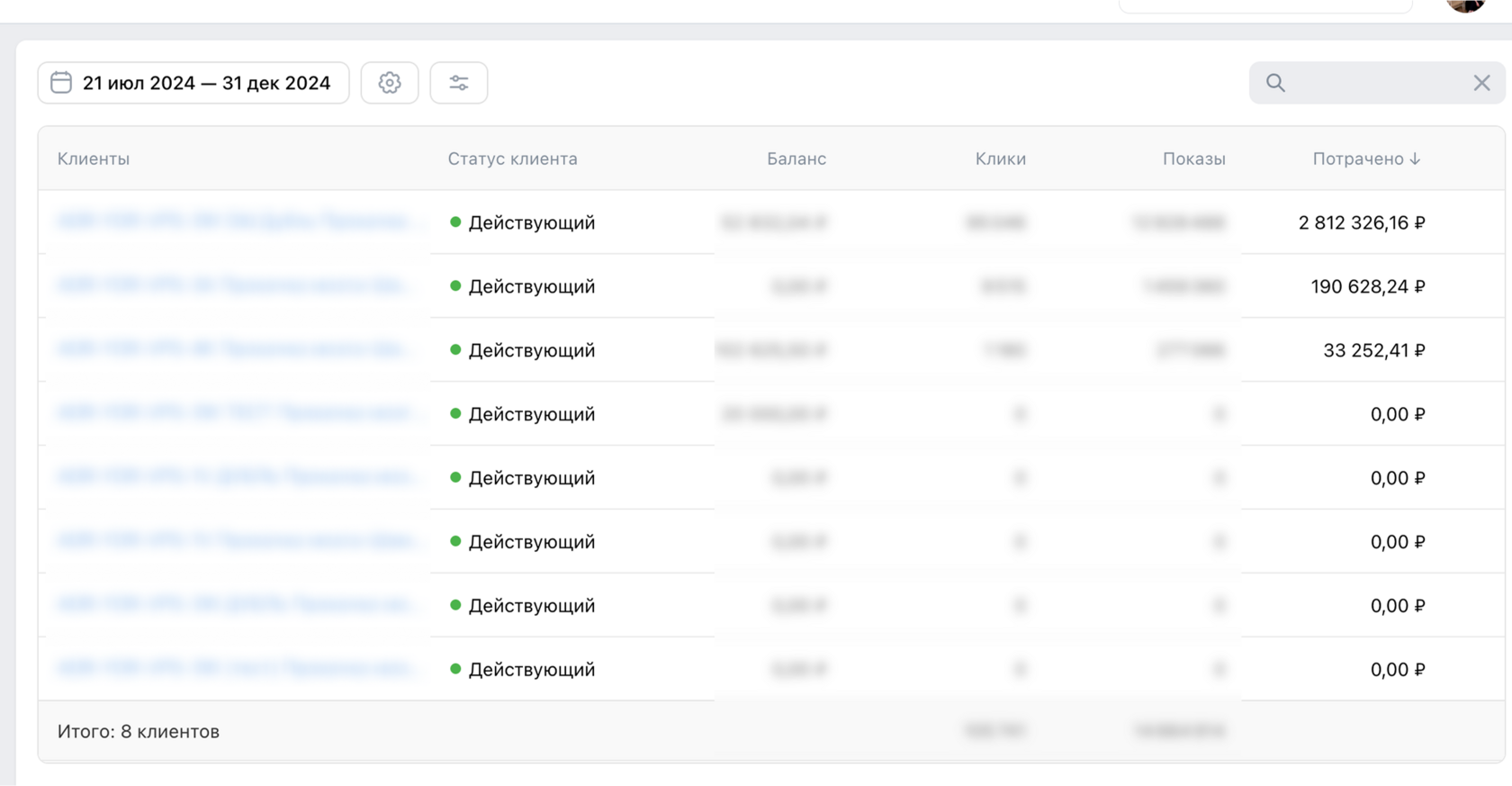Open the 21 июл 2024 — 31 дек 2024 date picker
This screenshot has height=786, width=1512.
point(206,83)
